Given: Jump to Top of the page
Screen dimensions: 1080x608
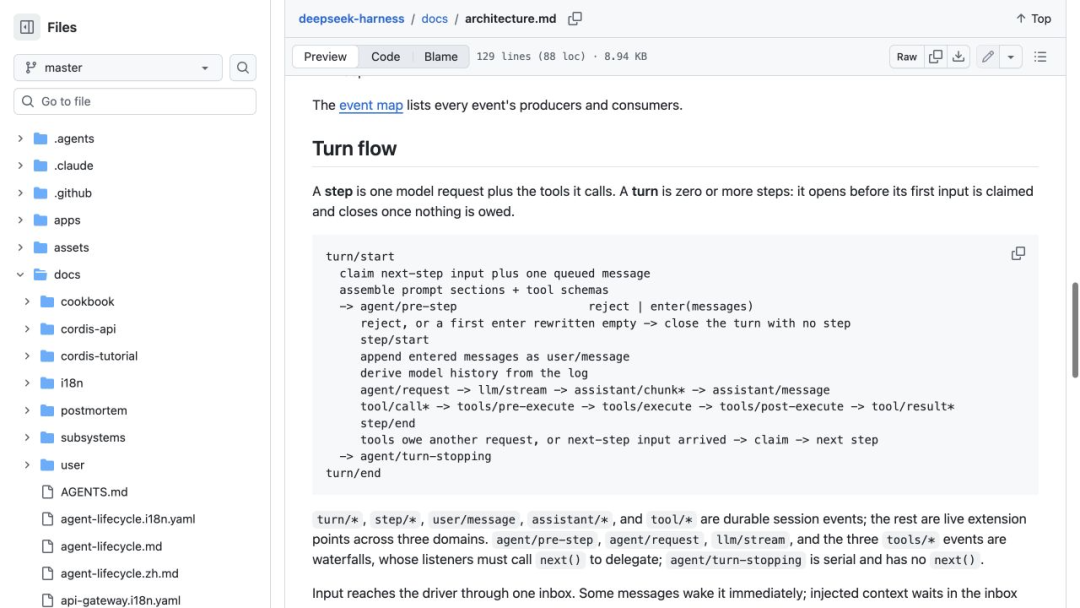Looking at the screenshot, I should pos(1033,19).
